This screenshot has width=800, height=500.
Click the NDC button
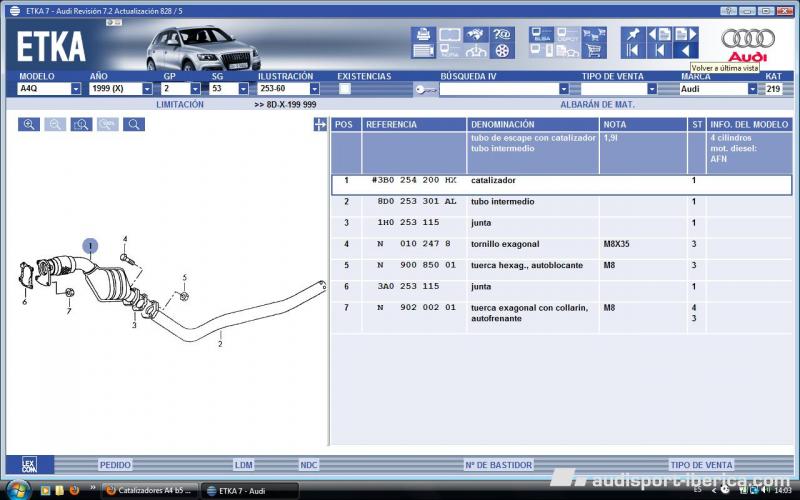click(309, 465)
